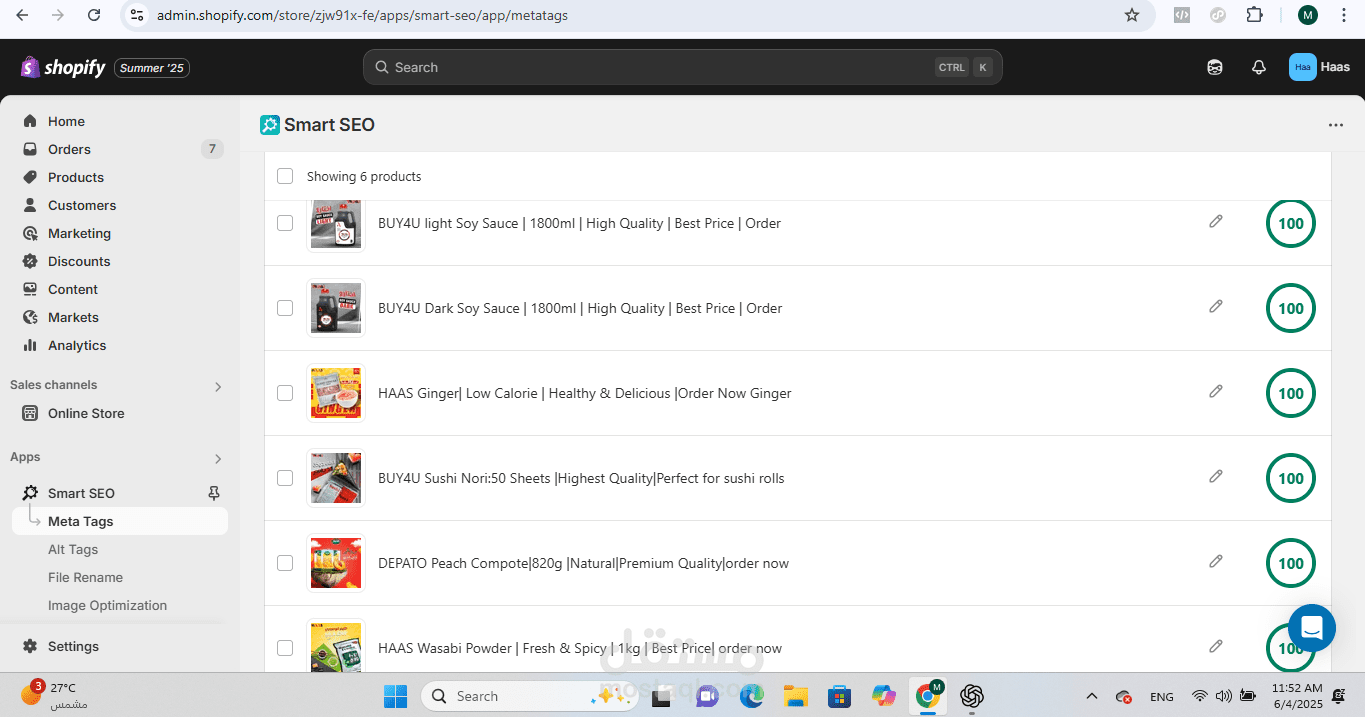1365x717 pixels.
Task: Click the Shopify admin search box
Action: (682, 67)
